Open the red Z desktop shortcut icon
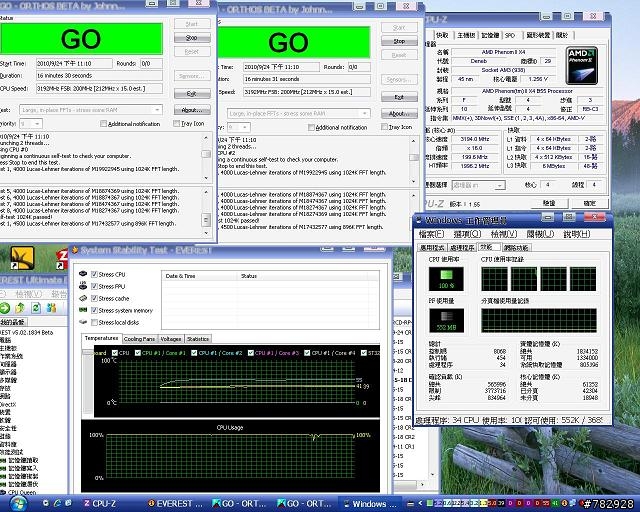 point(62,258)
